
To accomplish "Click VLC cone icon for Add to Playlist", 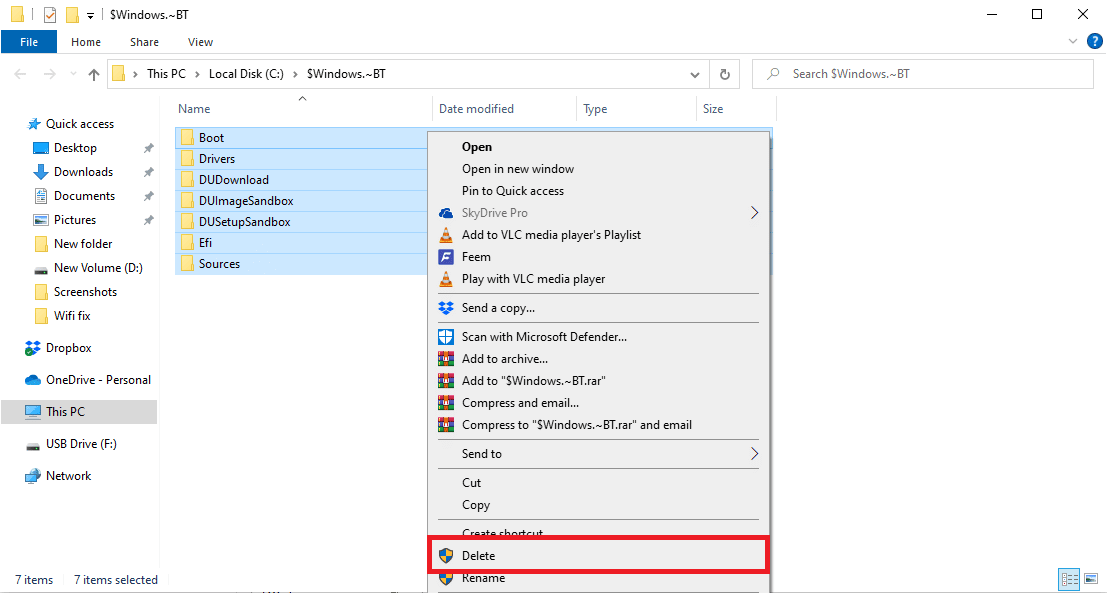I will [446, 235].
